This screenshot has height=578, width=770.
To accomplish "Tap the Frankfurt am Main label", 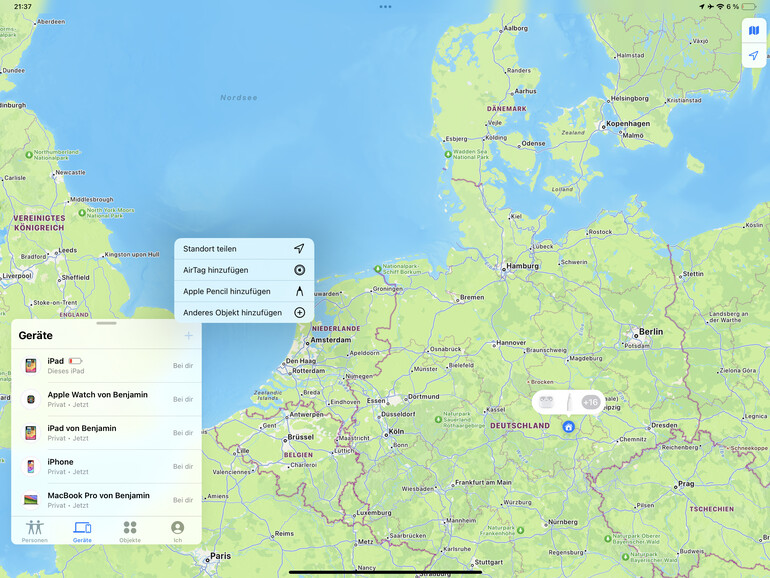I will pos(483,482).
